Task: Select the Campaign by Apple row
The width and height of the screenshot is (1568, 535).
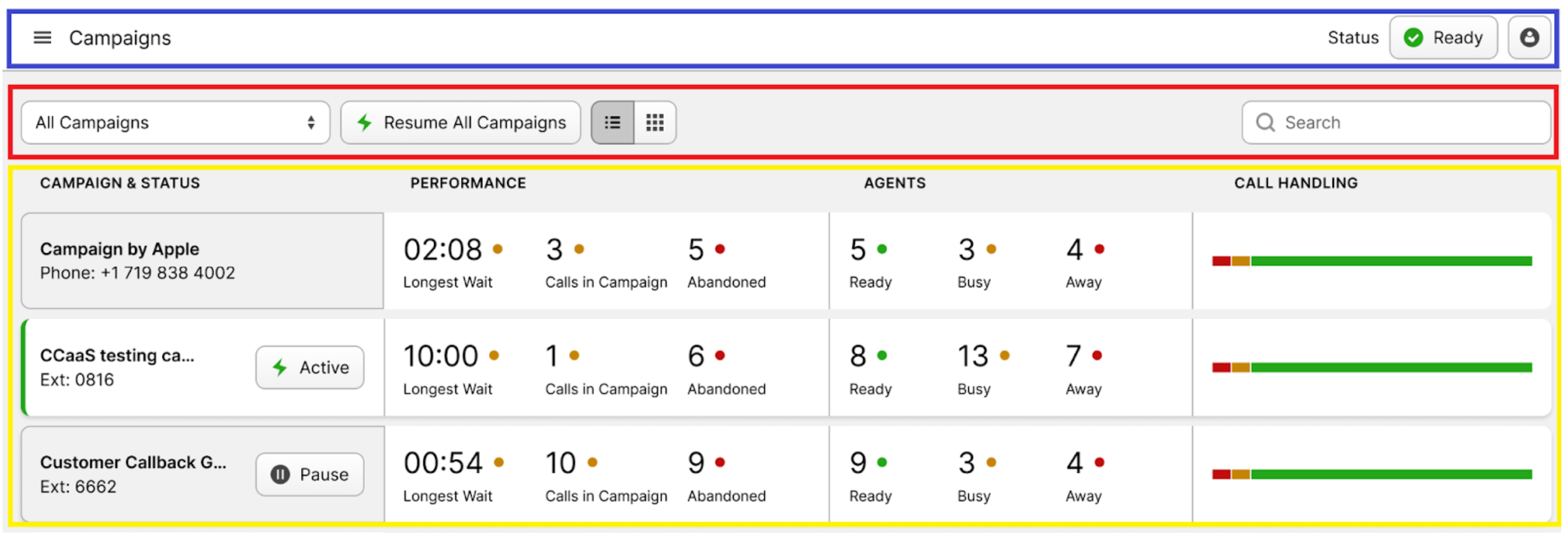Action: coord(202,261)
